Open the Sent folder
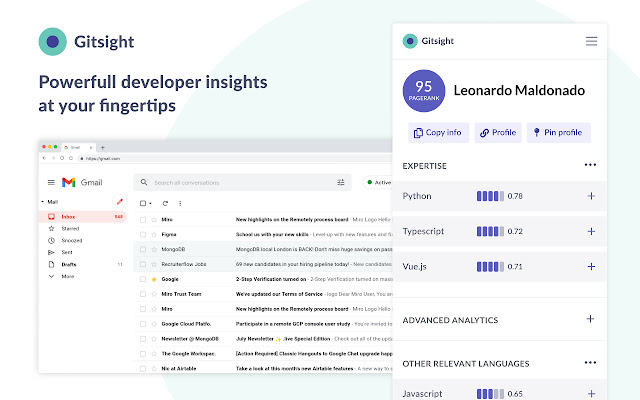 [x=67, y=252]
